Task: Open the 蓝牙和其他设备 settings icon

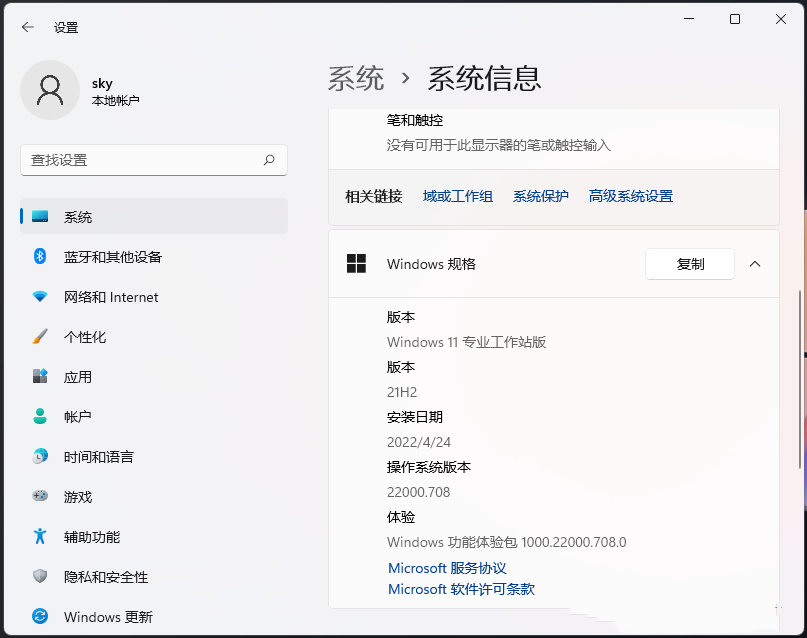Action: tap(39, 257)
